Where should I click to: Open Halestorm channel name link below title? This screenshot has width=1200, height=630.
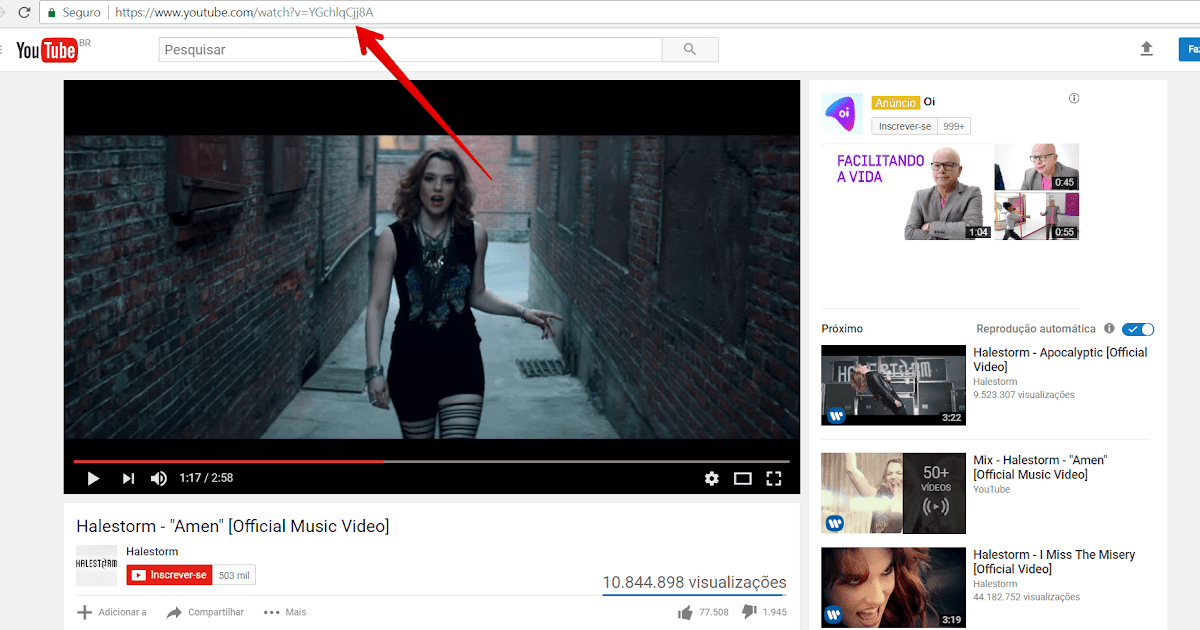(x=152, y=551)
